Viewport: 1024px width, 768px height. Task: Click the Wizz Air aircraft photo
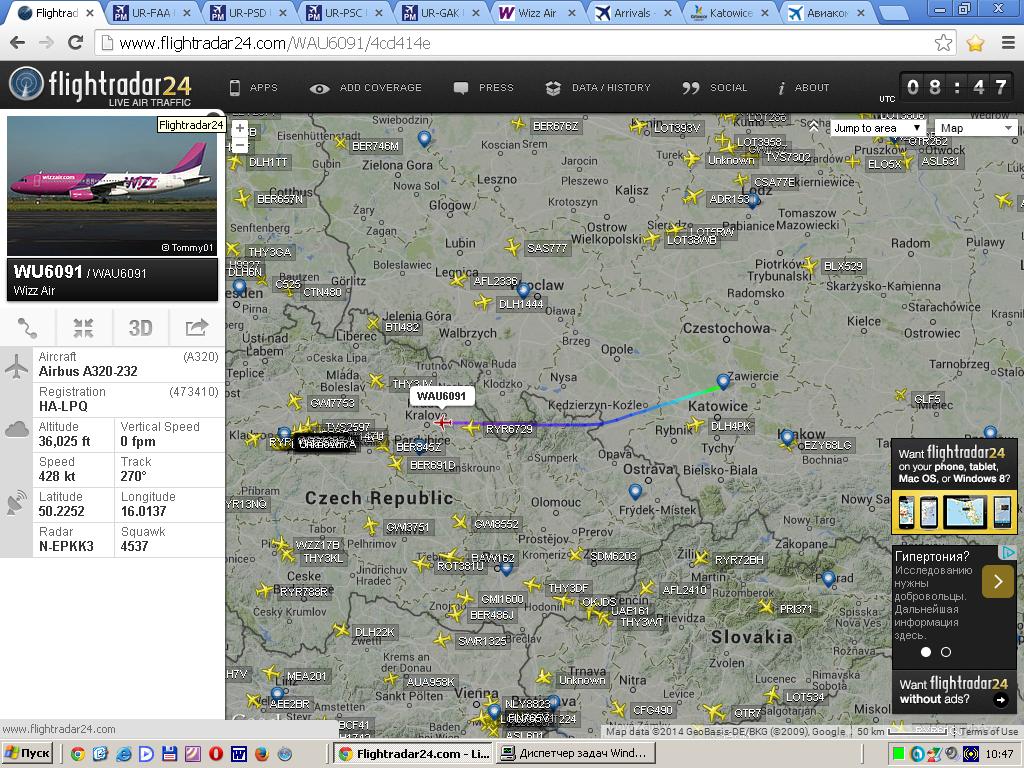[x=111, y=187]
